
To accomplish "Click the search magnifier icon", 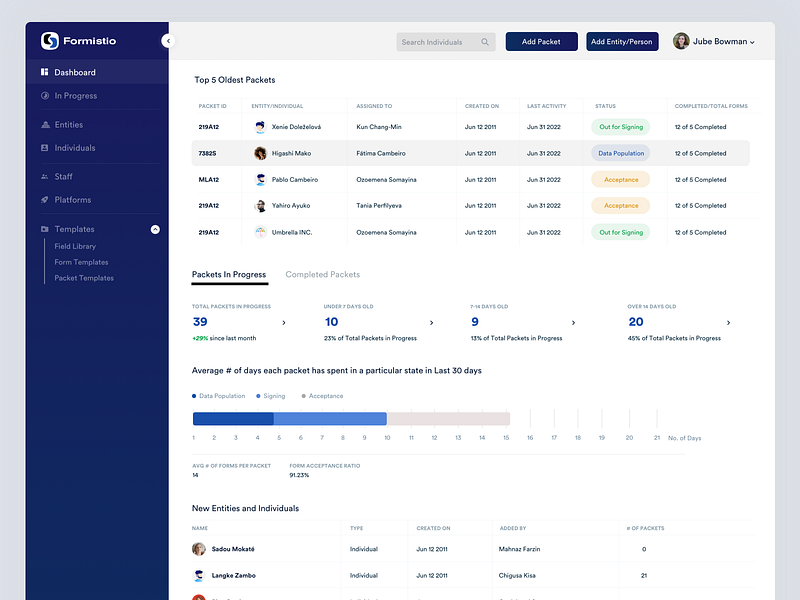I will [x=485, y=42].
